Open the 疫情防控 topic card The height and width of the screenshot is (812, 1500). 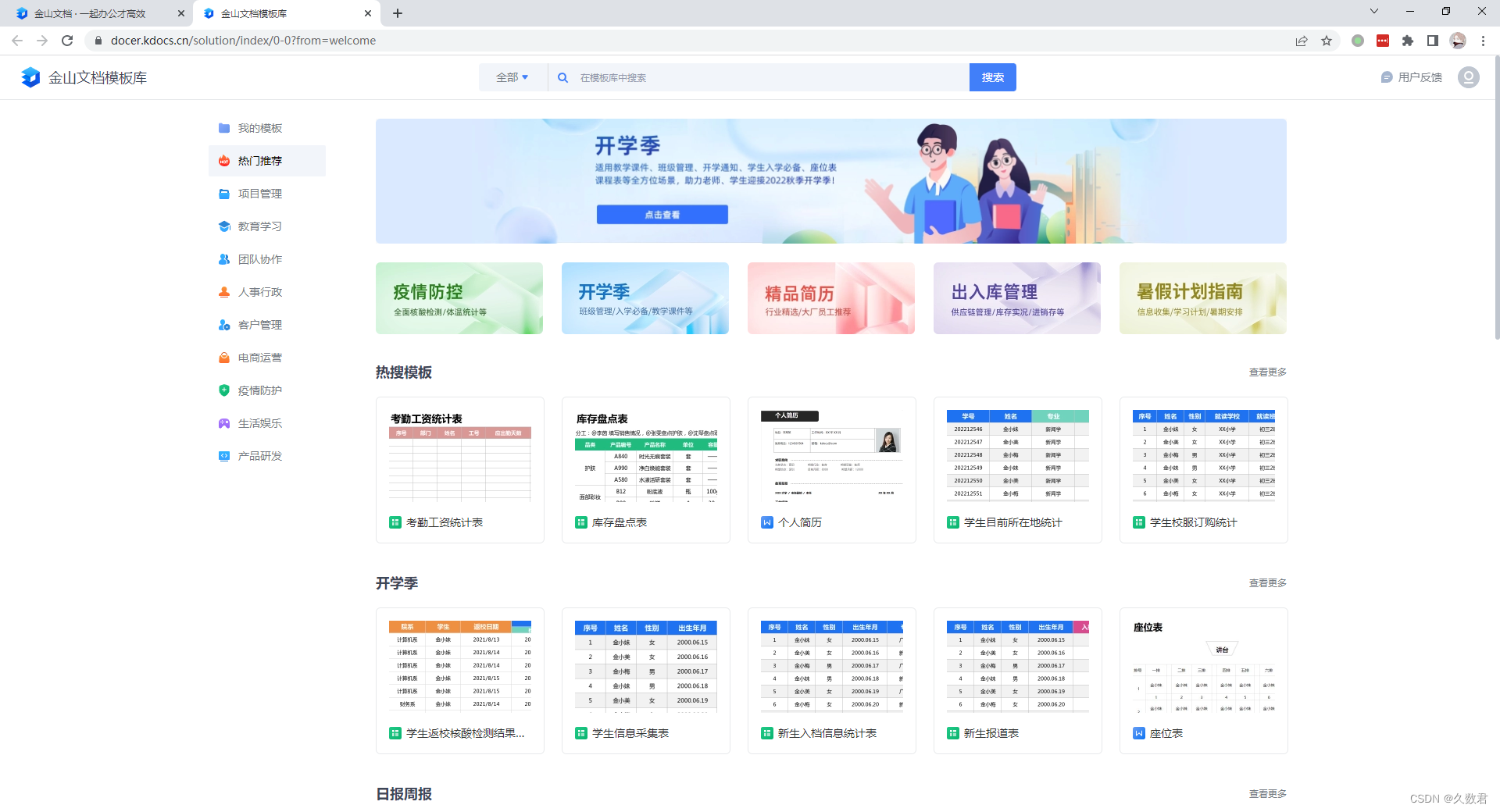pos(459,298)
